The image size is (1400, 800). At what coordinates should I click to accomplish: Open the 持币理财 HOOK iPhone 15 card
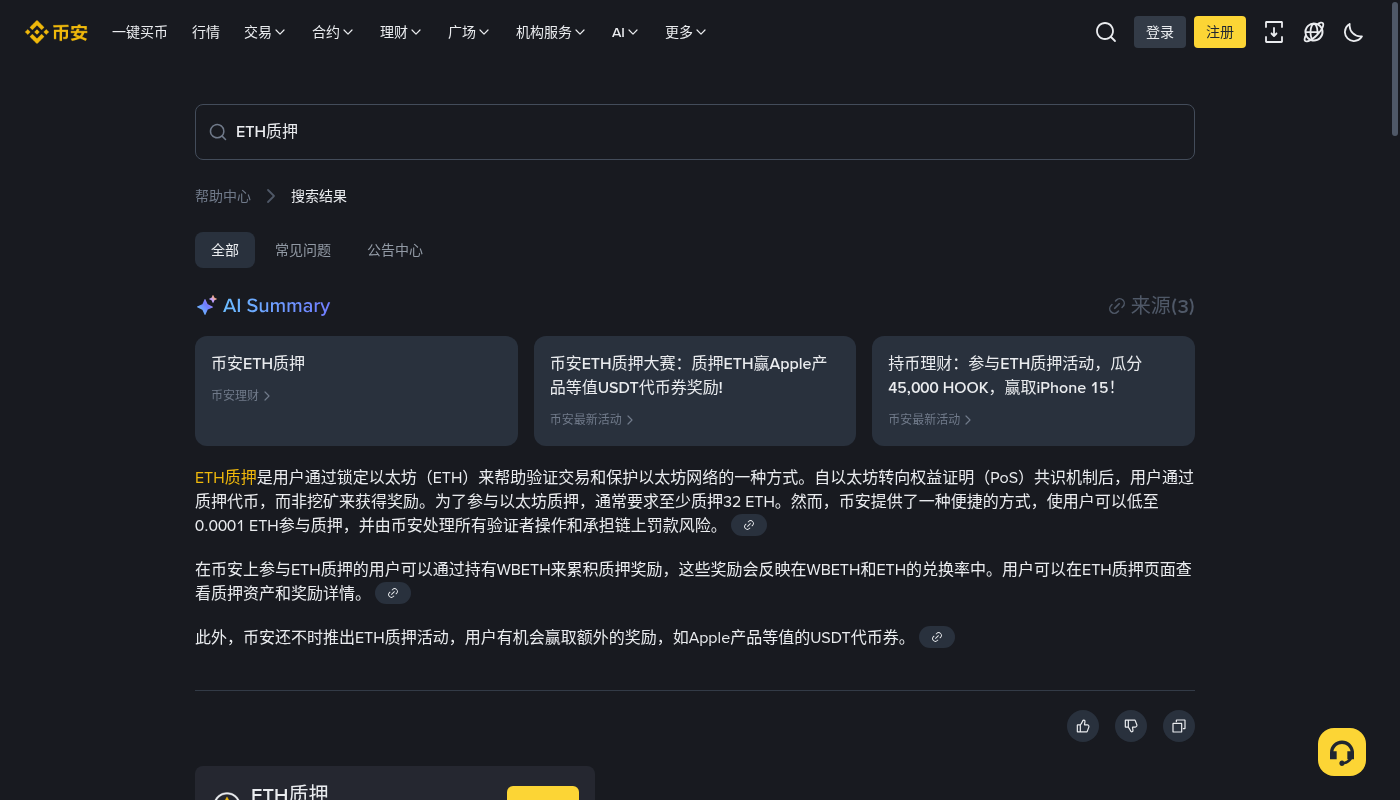1033,391
